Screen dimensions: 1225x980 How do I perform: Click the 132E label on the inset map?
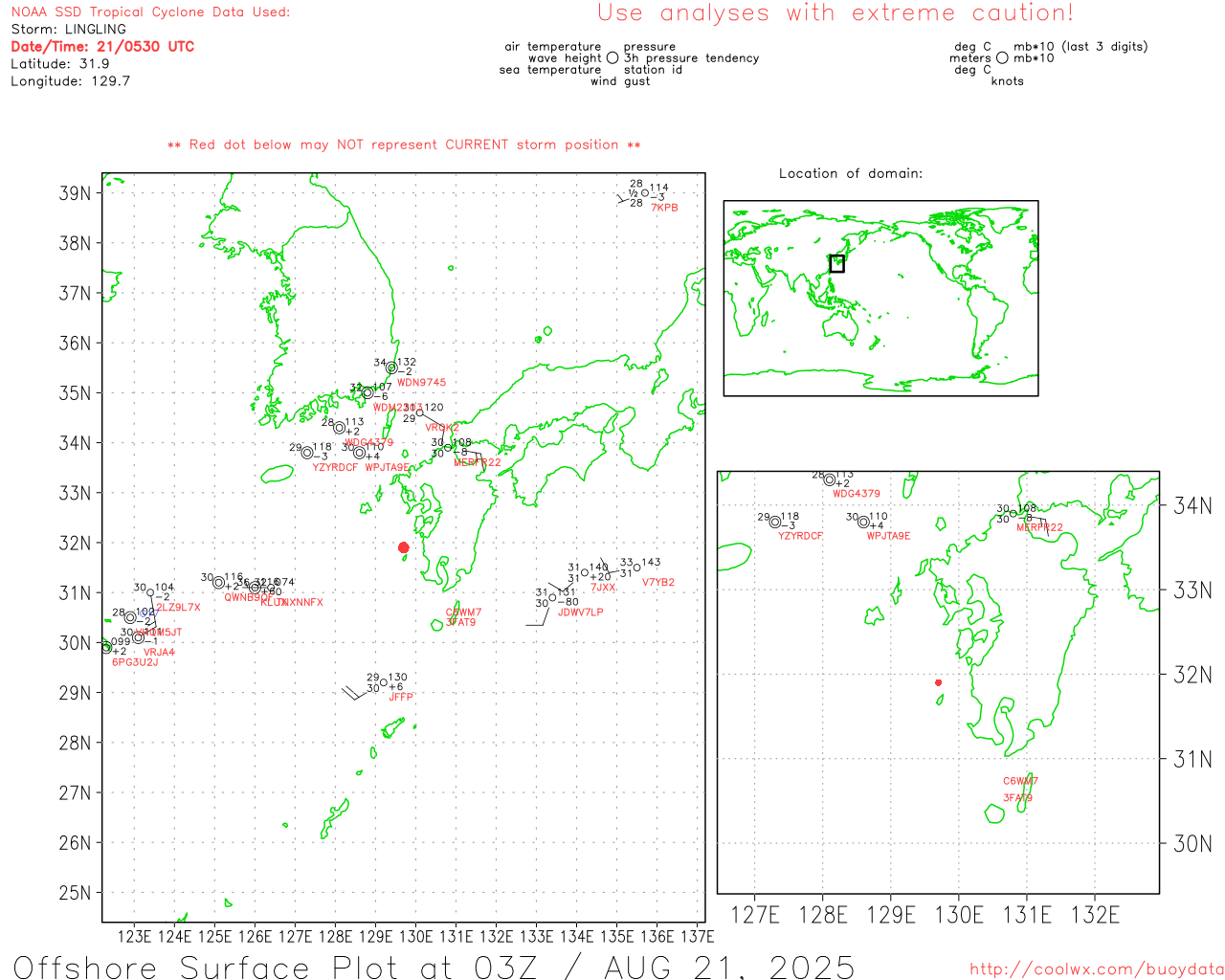click(x=1095, y=915)
